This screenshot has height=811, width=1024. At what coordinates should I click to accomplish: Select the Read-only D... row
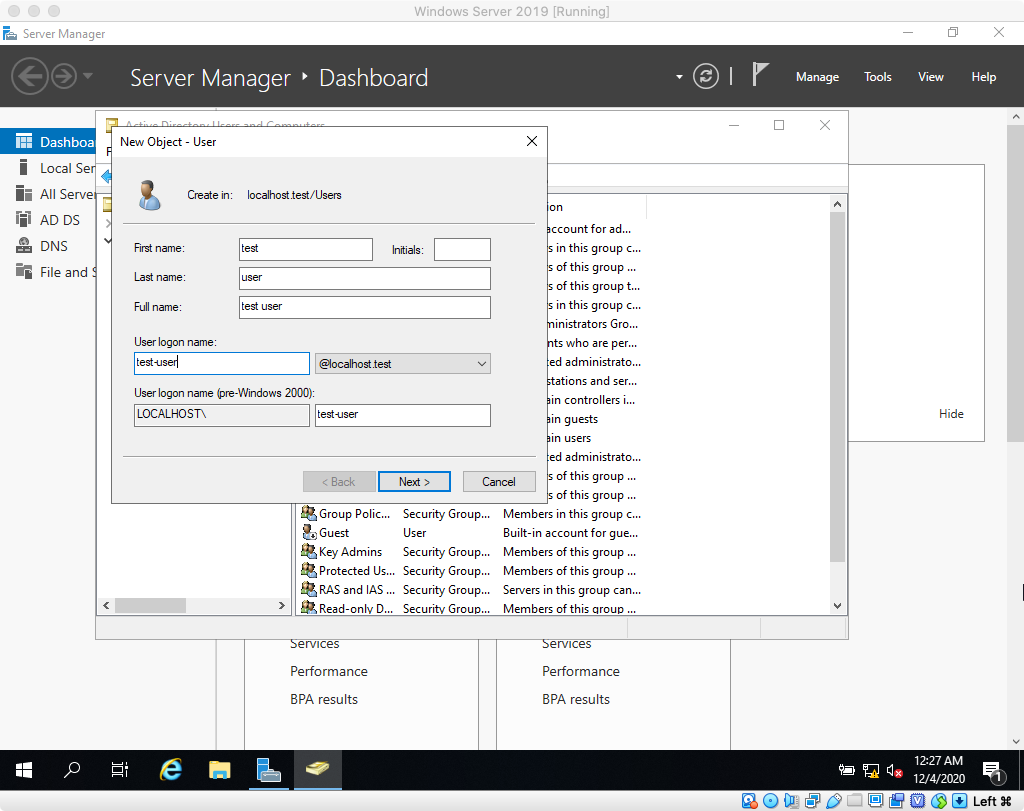coord(470,608)
